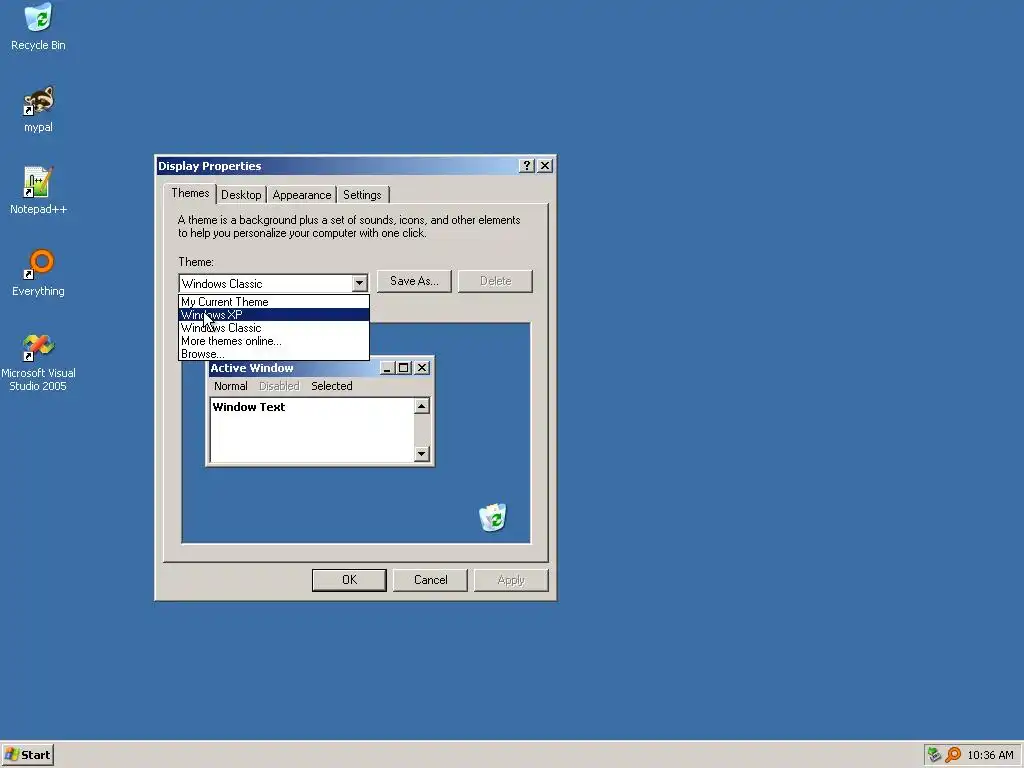The height and width of the screenshot is (768, 1024).
Task: Select the Microsoft Visual Studio 2005 shortcut
Action: click(38, 363)
